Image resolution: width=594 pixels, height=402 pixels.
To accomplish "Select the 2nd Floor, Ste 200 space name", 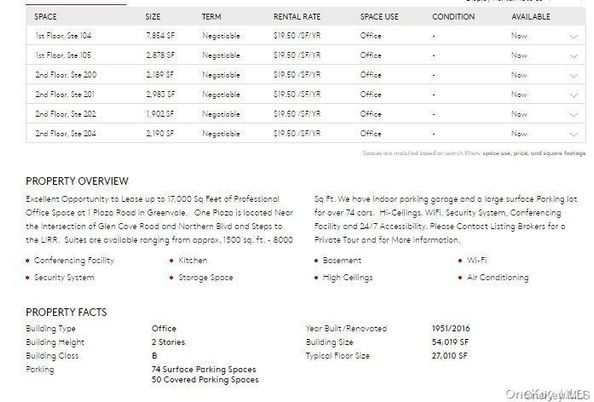I will [x=66, y=75].
